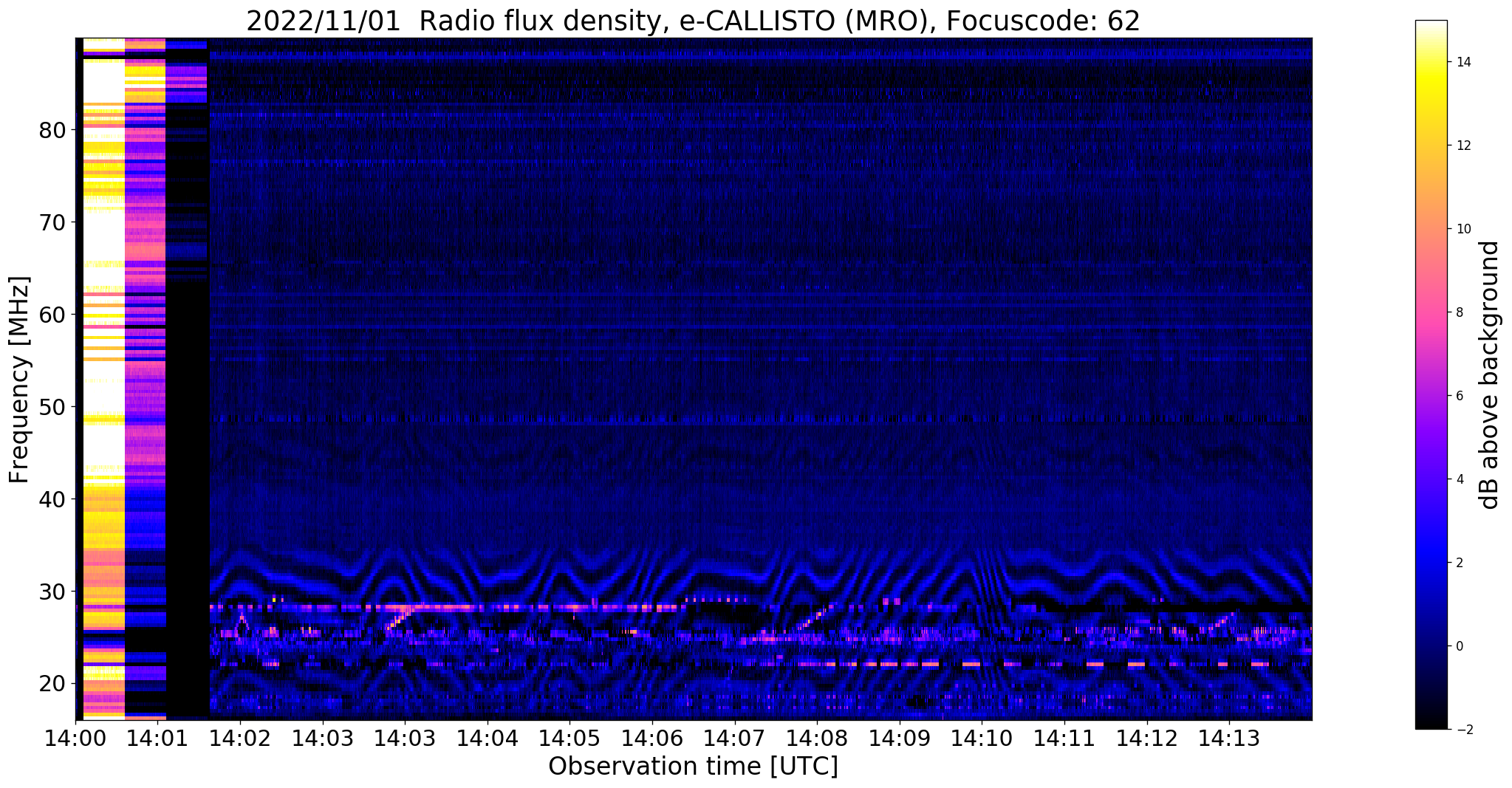Click the colorbar tick label 10

point(1463,229)
